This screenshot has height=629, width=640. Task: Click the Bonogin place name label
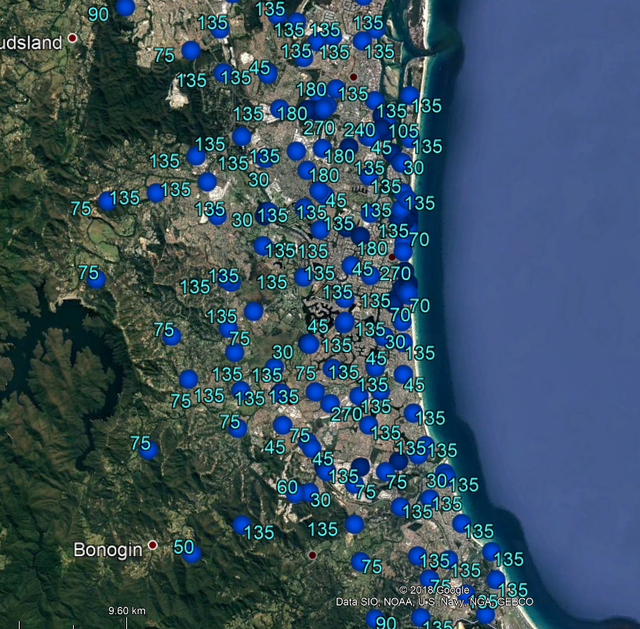coord(108,550)
